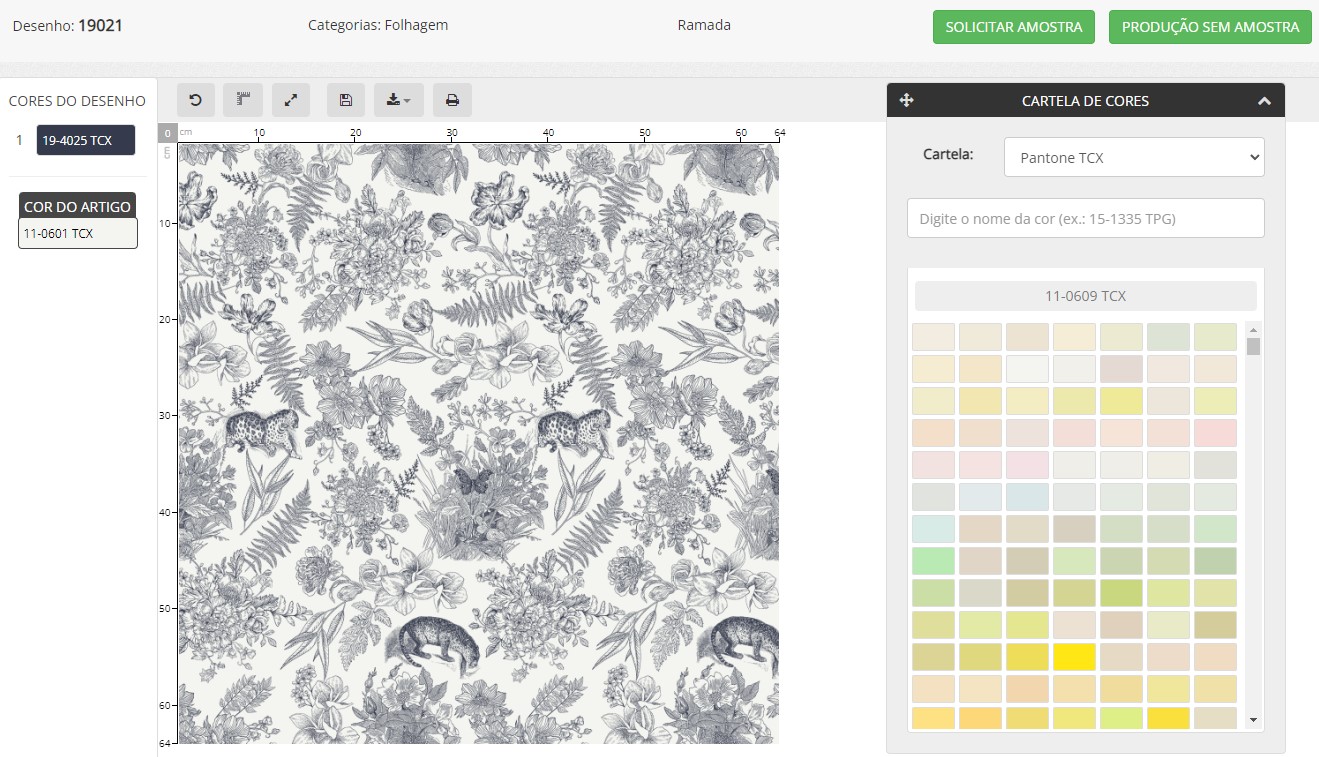Pick the light green swatch in palette
The width and height of the screenshot is (1319, 757).
coord(932,561)
